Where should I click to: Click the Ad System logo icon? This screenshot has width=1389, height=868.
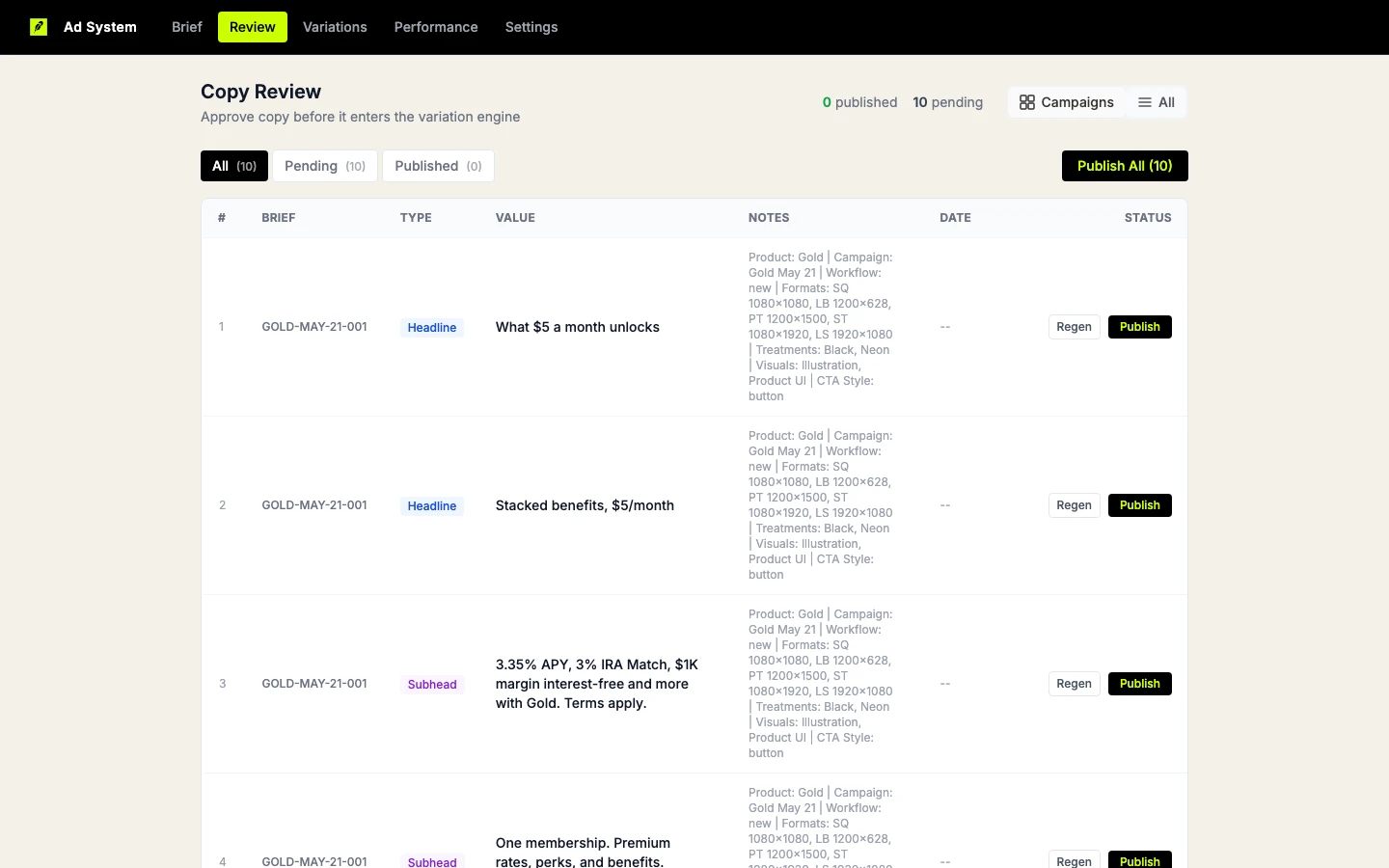click(39, 27)
